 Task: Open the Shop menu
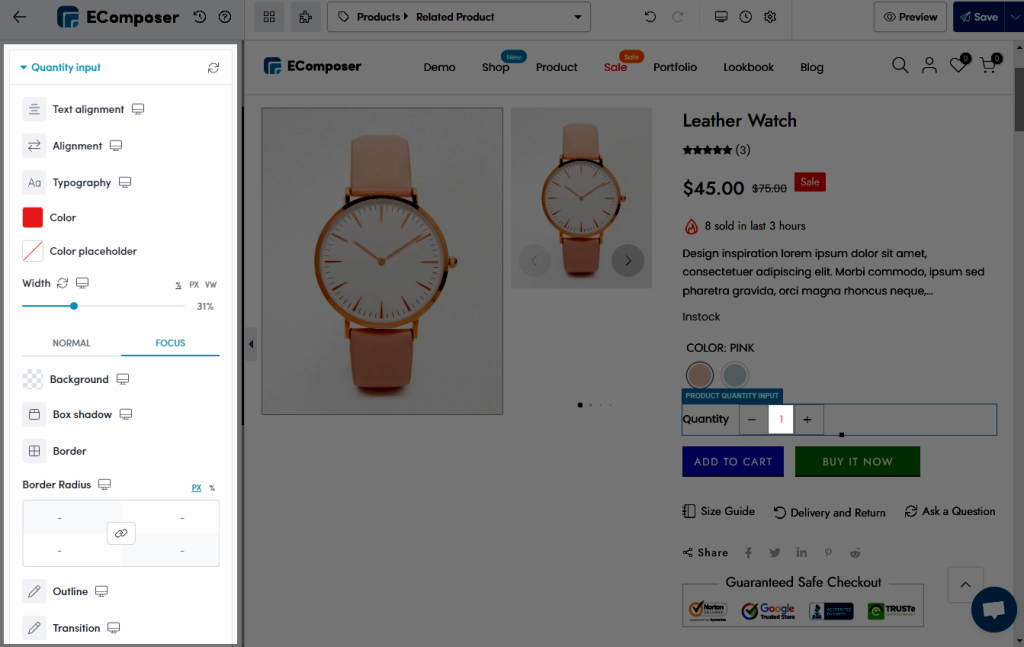(496, 67)
